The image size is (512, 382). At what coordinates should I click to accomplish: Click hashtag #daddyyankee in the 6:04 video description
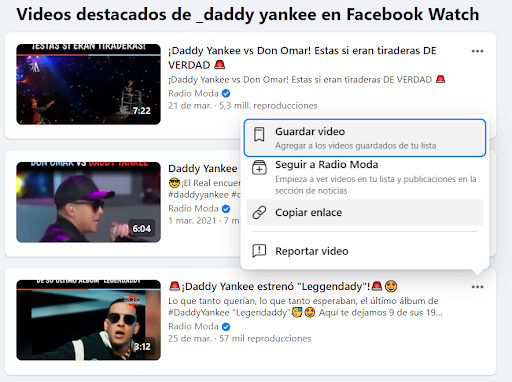198,195
